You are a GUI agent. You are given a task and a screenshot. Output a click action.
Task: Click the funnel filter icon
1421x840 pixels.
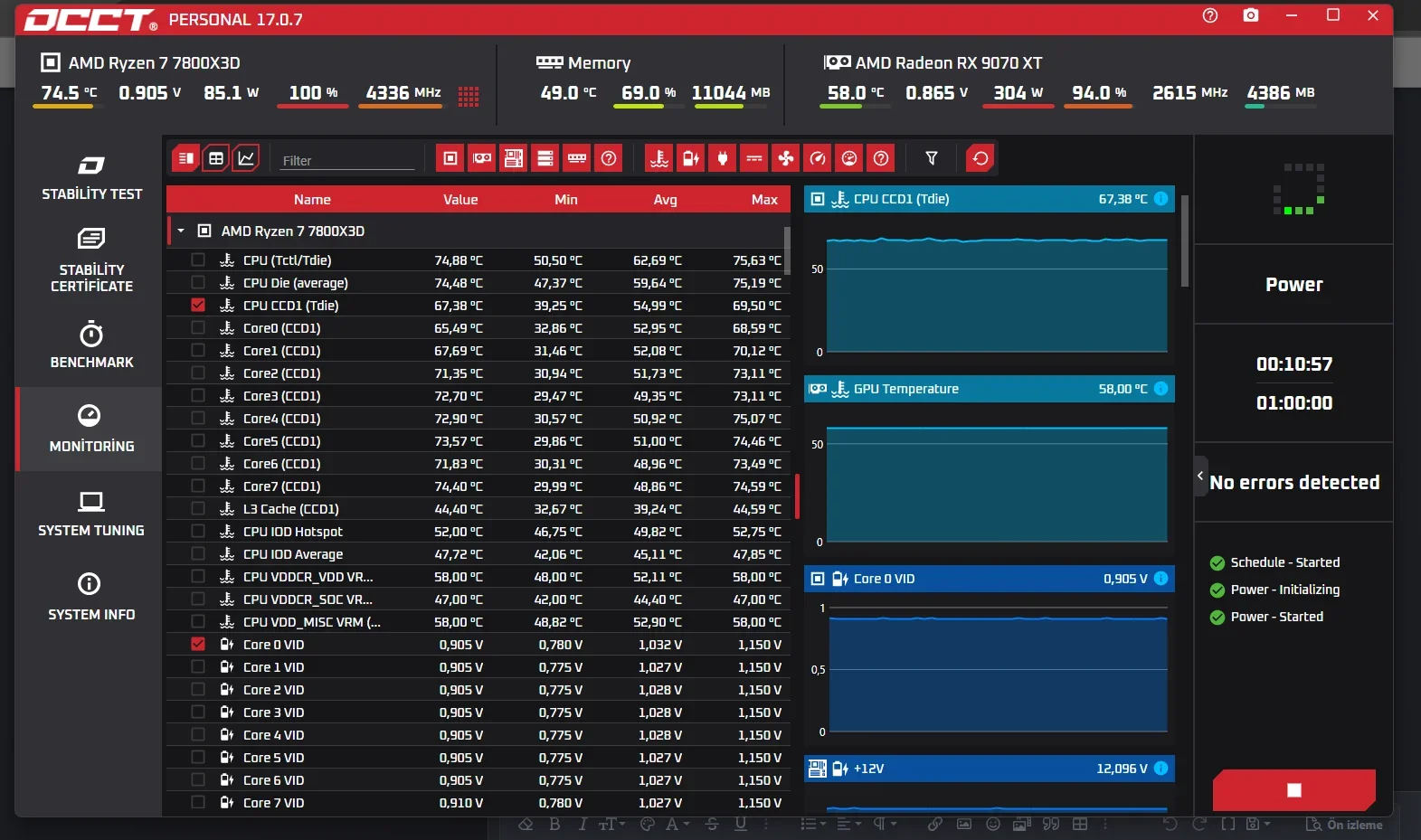932,158
